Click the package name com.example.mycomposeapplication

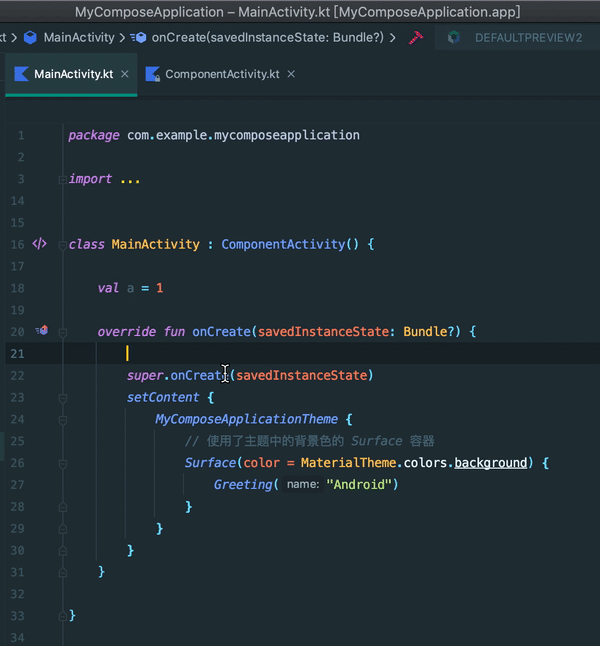click(243, 136)
